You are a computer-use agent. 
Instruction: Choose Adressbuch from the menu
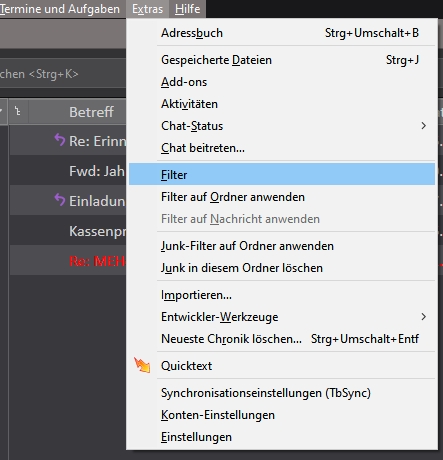pyautogui.click(x=282, y=33)
